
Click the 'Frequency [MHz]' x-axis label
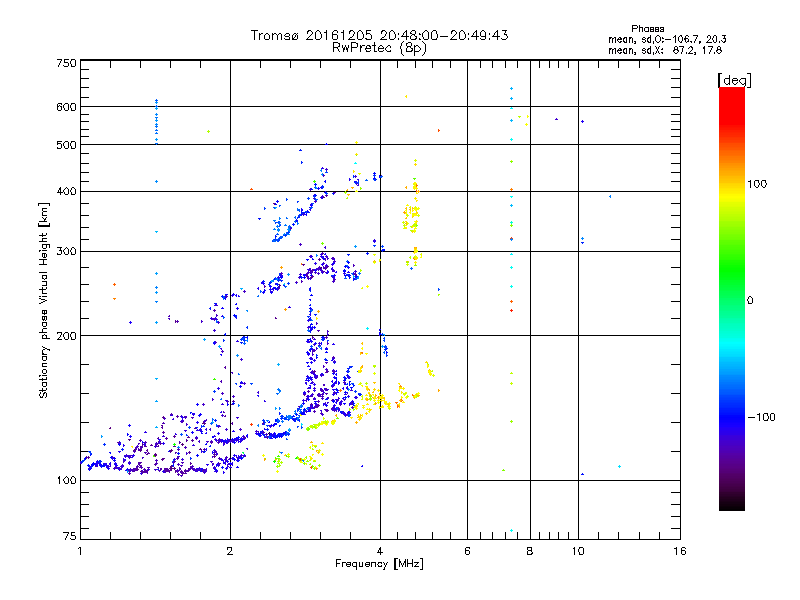[x=379, y=563]
